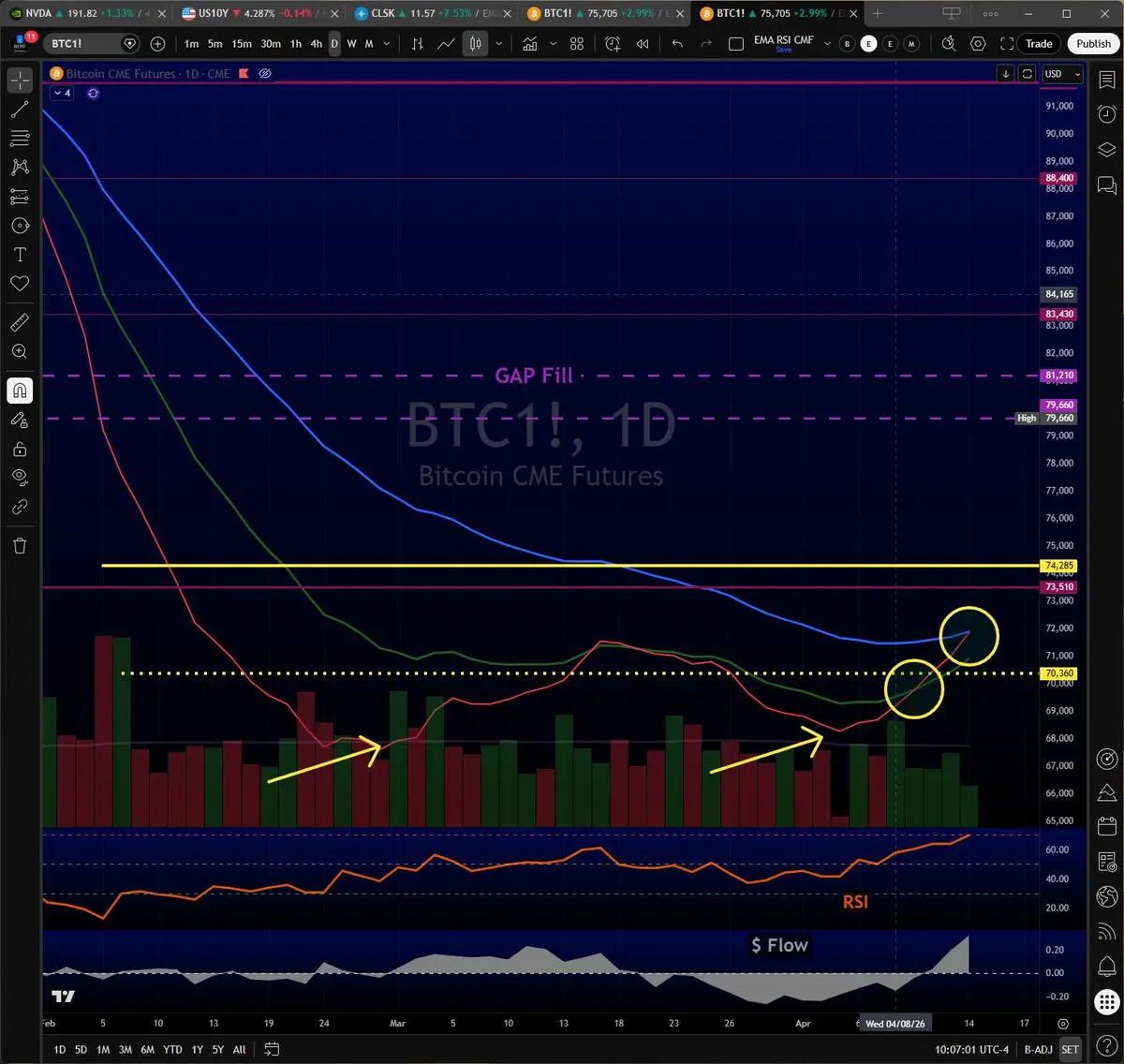Toggle the SET settlement option
The width and height of the screenshot is (1124, 1064).
[x=1070, y=1049]
